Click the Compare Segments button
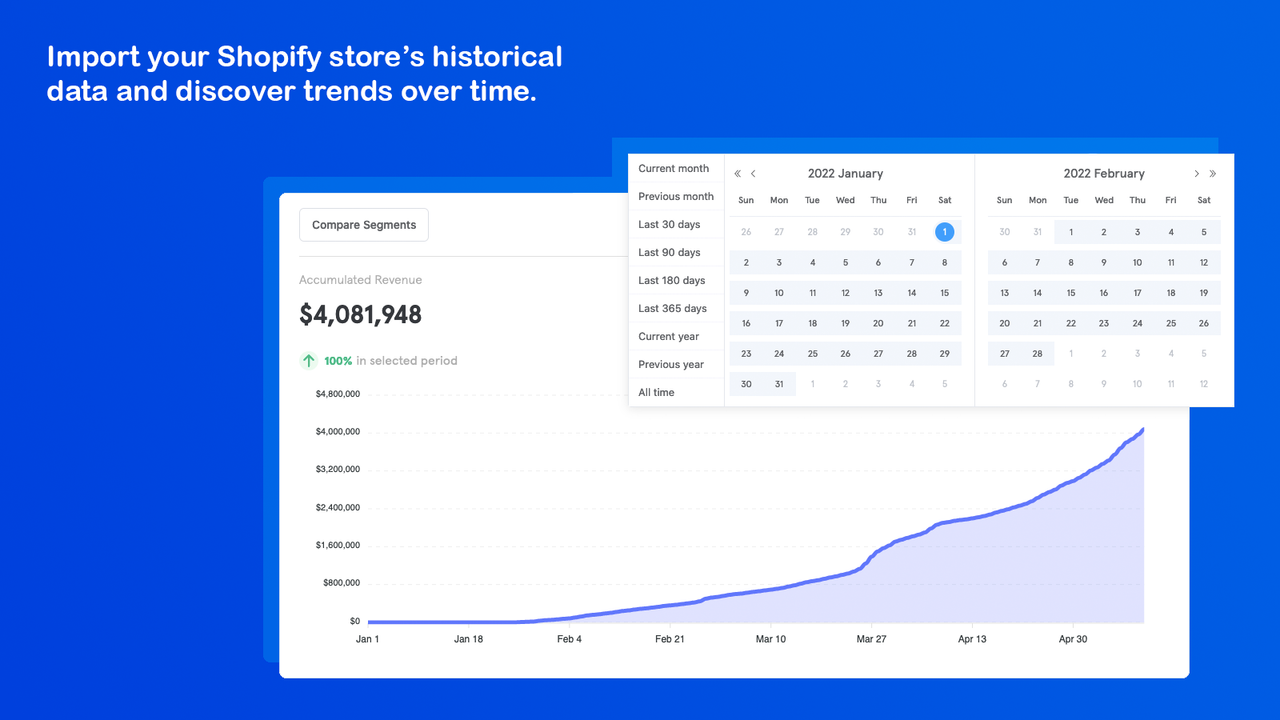 (x=364, y=225)
